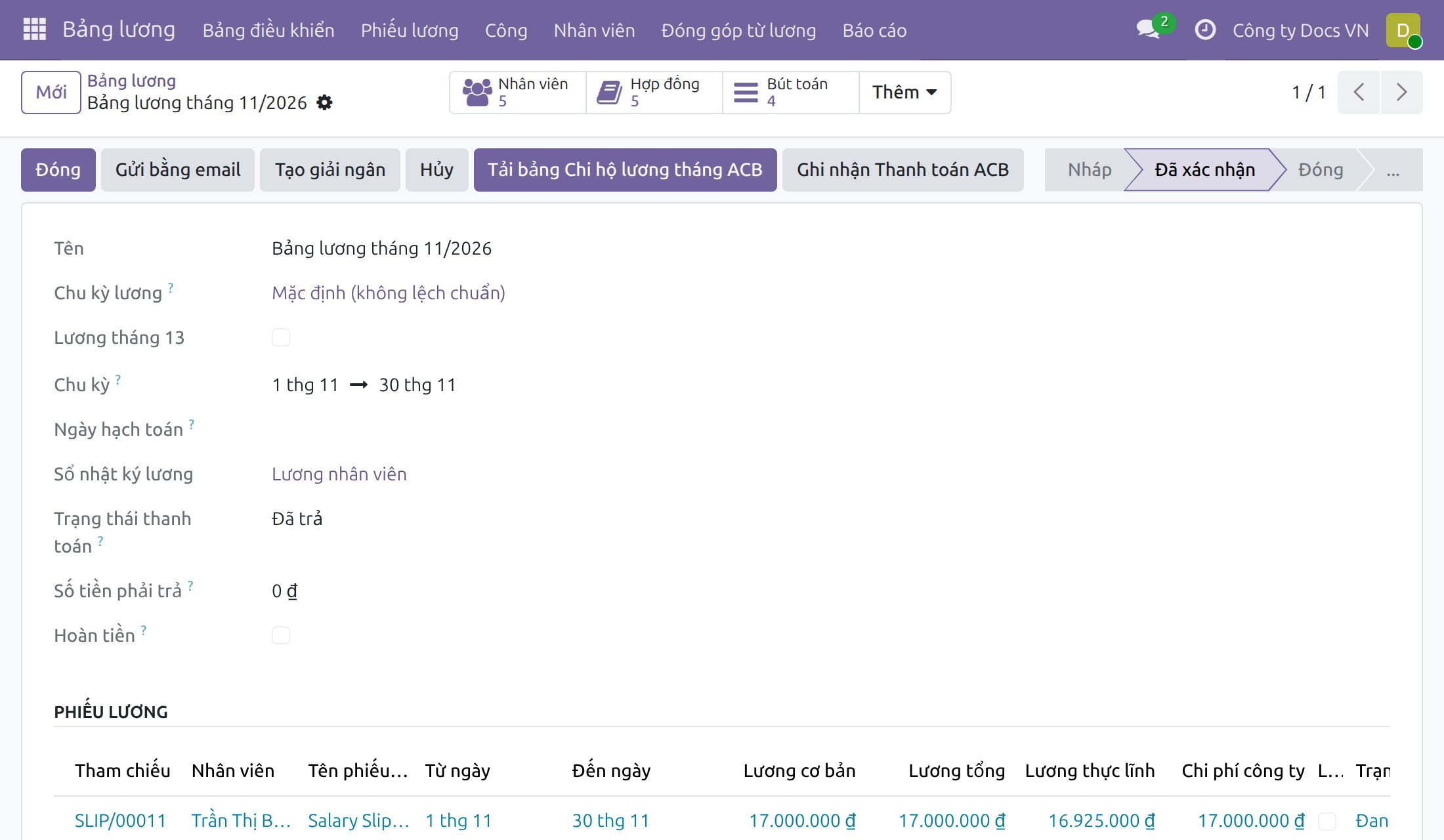Click the gear icon beside payroll title

[x=324, y=103]
